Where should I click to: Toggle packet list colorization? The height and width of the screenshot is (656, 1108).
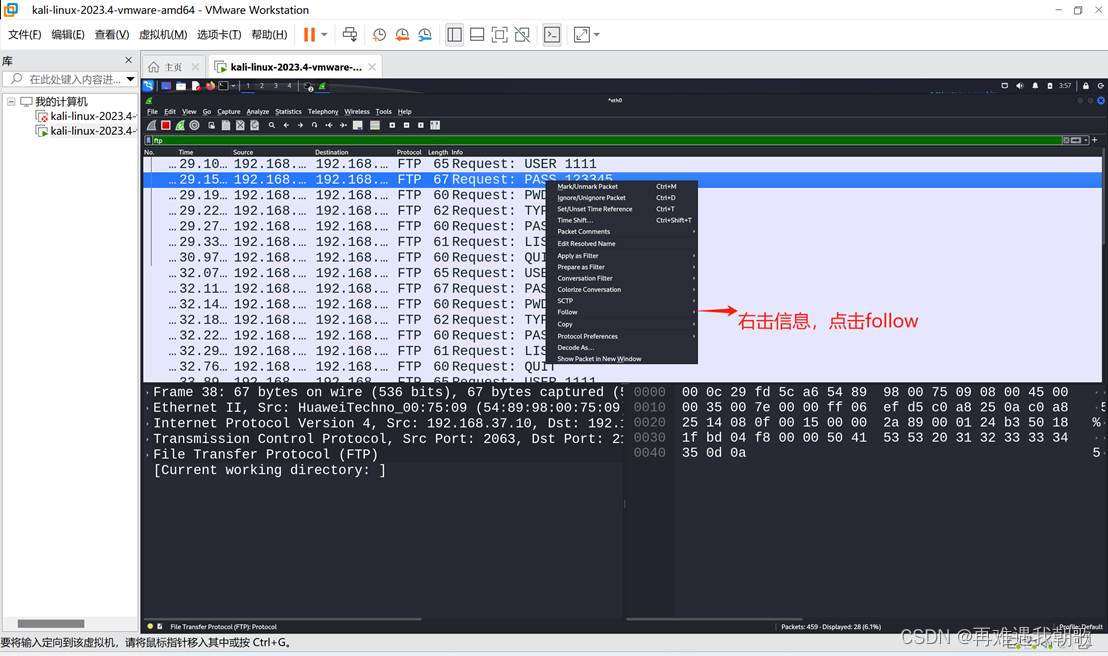tap(374, 125)
